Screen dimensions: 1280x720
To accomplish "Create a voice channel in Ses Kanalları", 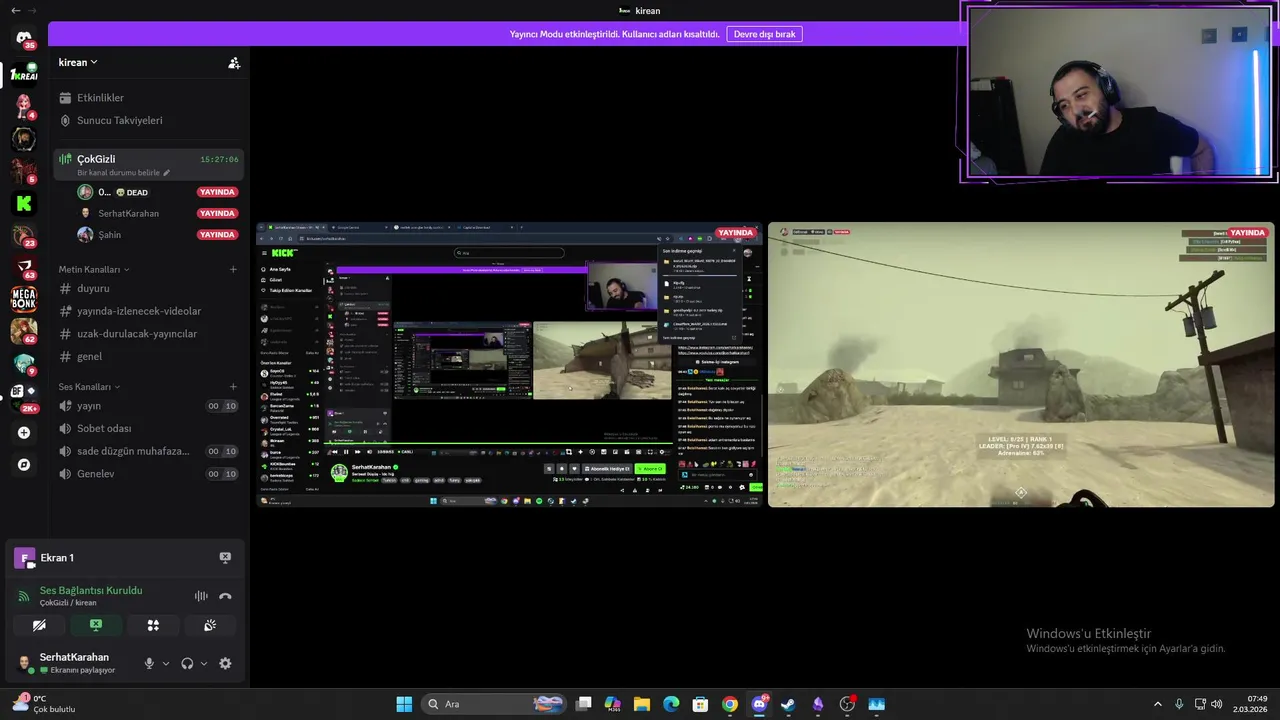I will pos(233,386).
